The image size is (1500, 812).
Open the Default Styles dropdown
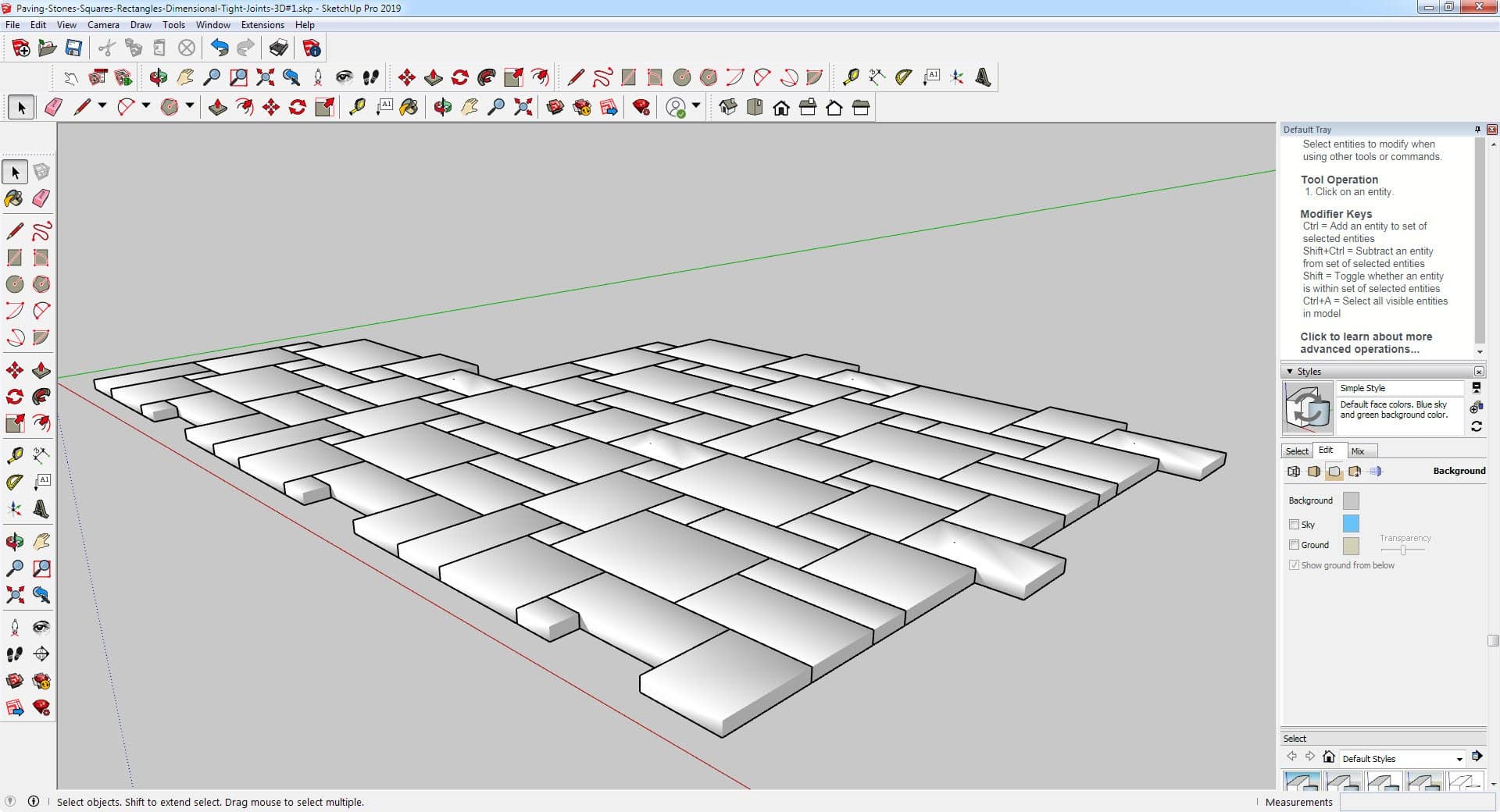pos(1459,759)
